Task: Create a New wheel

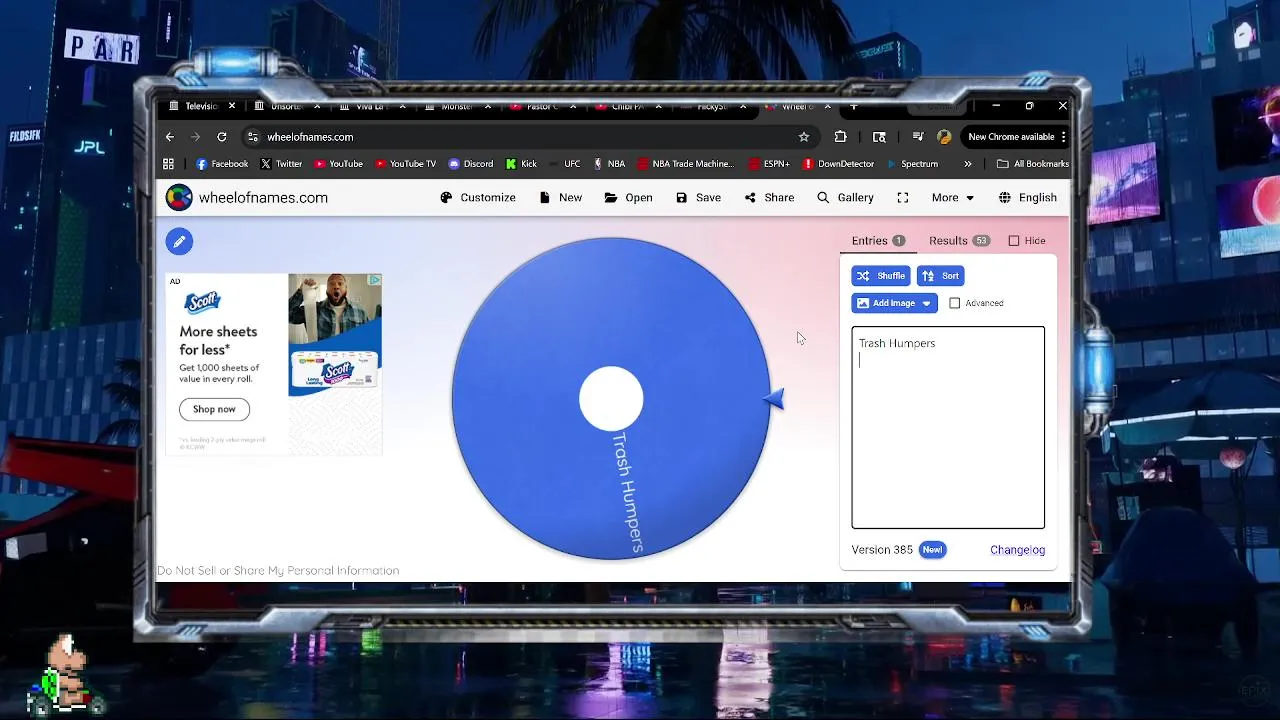Action: (560, 198)
